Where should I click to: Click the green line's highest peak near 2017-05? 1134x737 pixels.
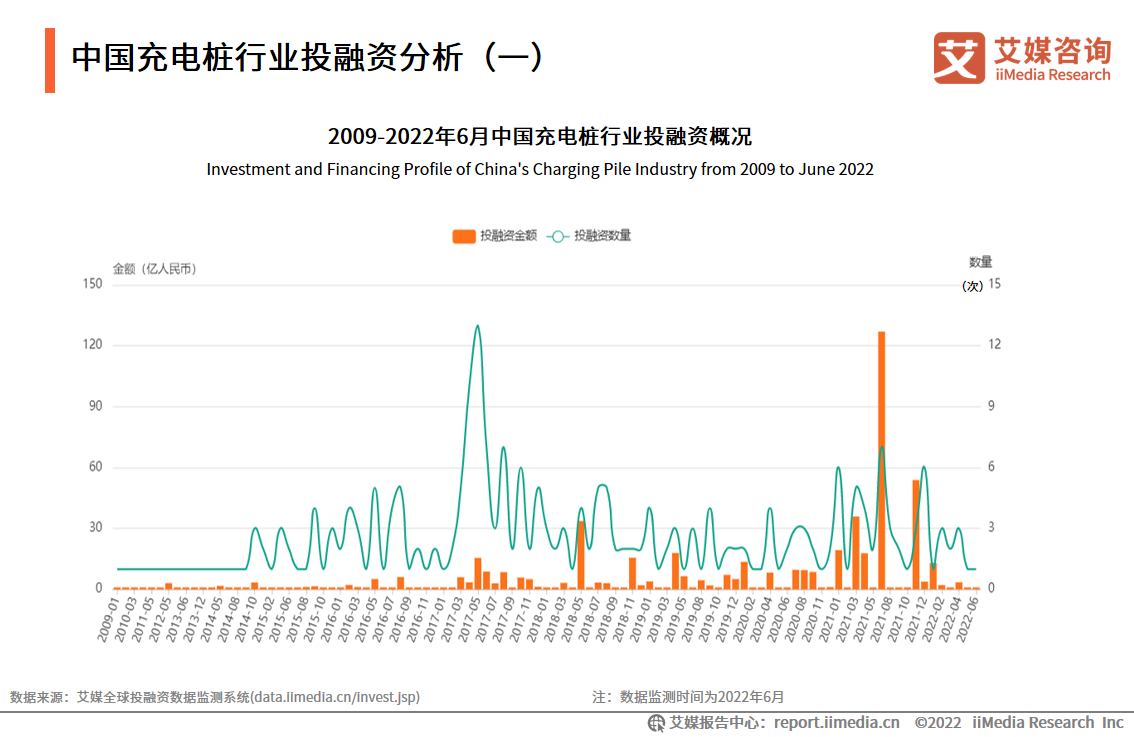tap(477, 326)
